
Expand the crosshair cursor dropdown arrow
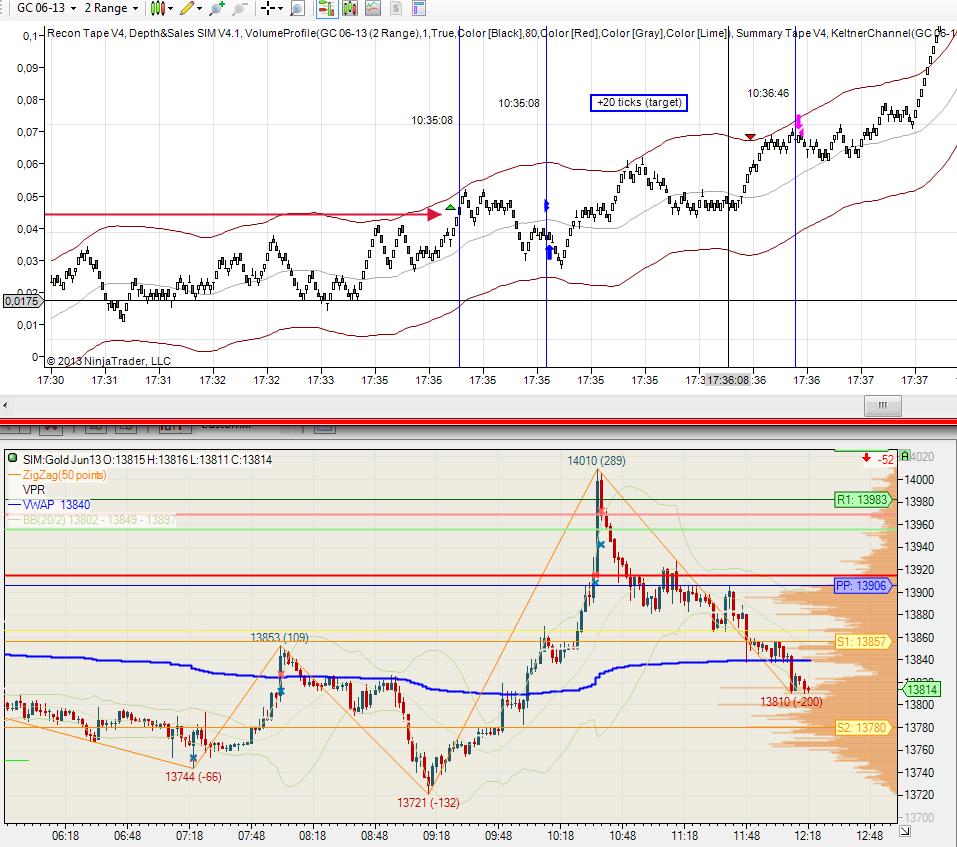point(280,9)
